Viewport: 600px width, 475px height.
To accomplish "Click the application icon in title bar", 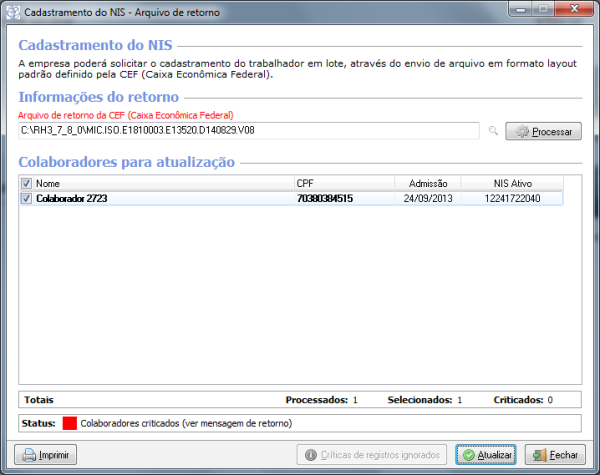I will (x=14, y=12).
